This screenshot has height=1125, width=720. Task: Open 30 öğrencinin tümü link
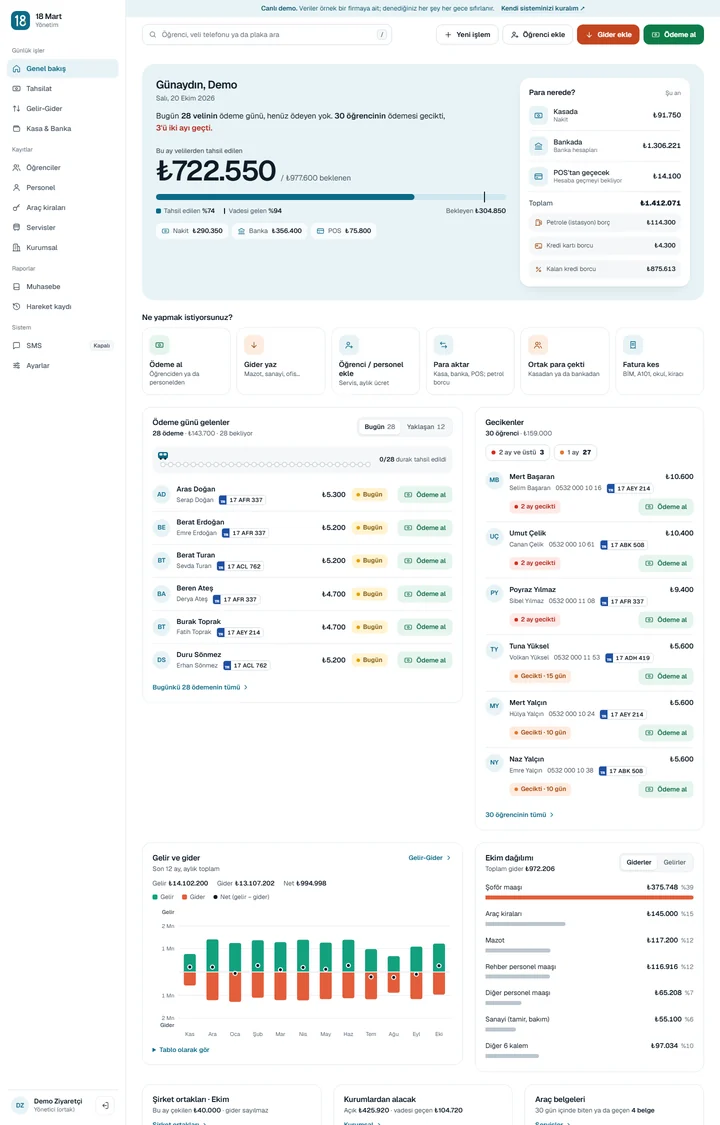519,815
